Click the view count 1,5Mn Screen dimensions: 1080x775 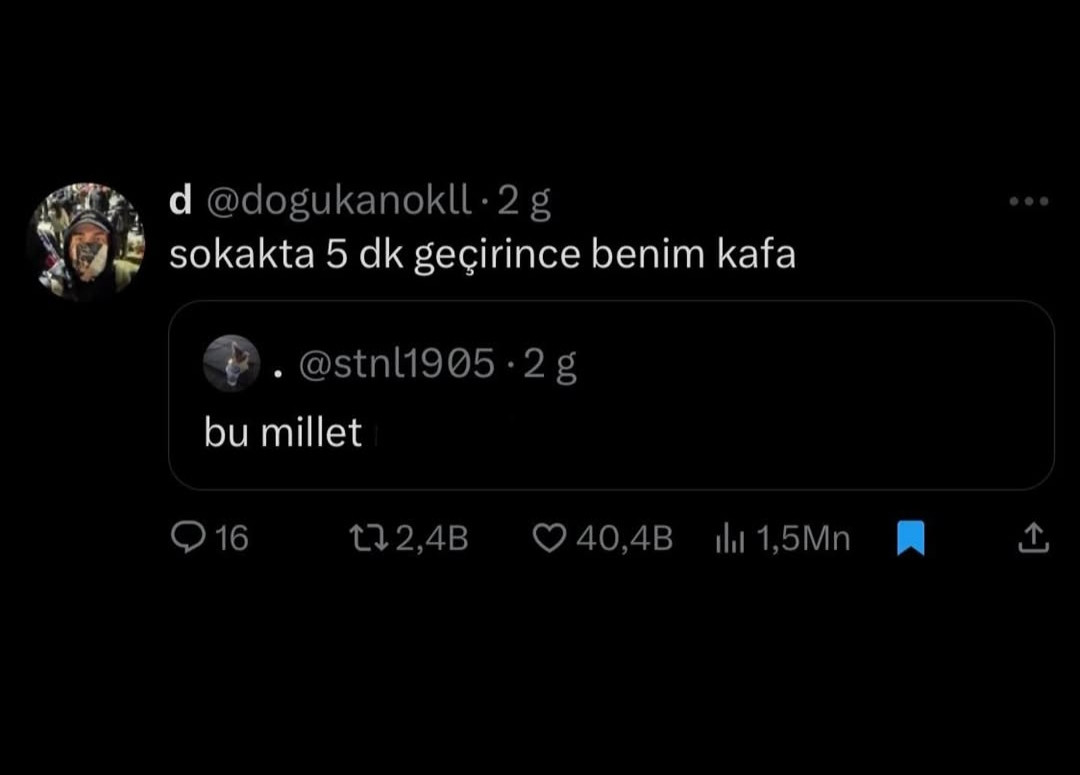(x=803, y=539)
